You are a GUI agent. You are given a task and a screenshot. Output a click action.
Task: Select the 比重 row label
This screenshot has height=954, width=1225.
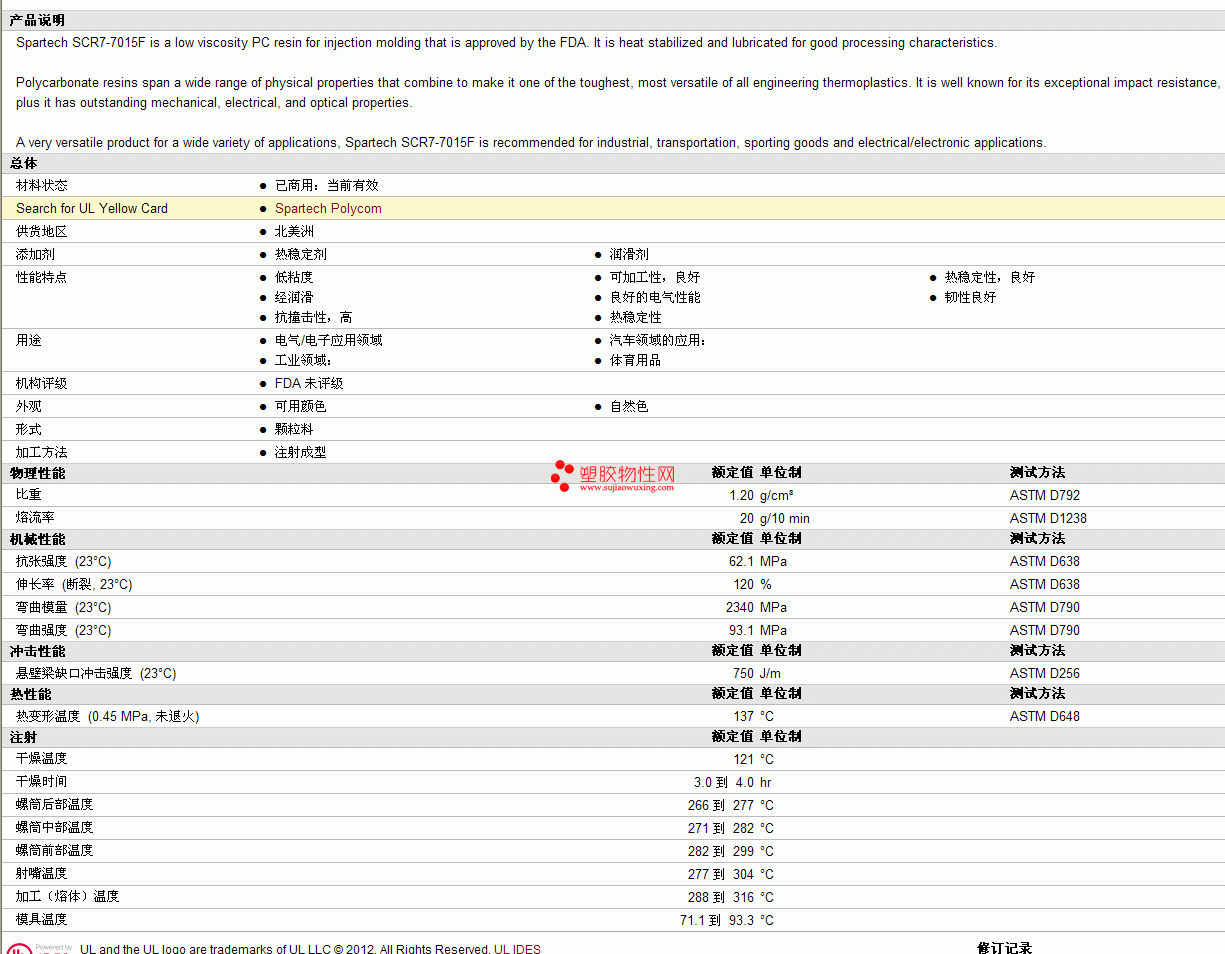29,494
